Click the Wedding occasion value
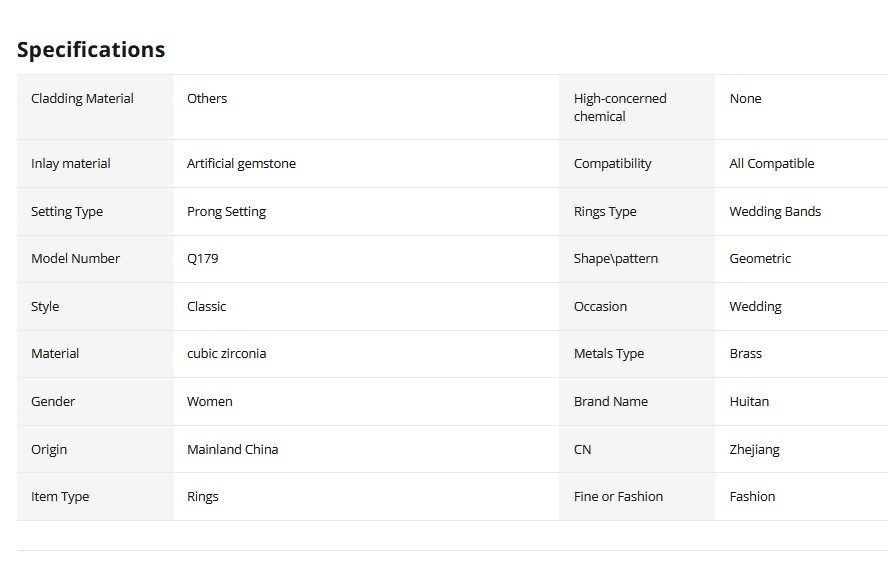888x574 pixels. tap(755, 306)
